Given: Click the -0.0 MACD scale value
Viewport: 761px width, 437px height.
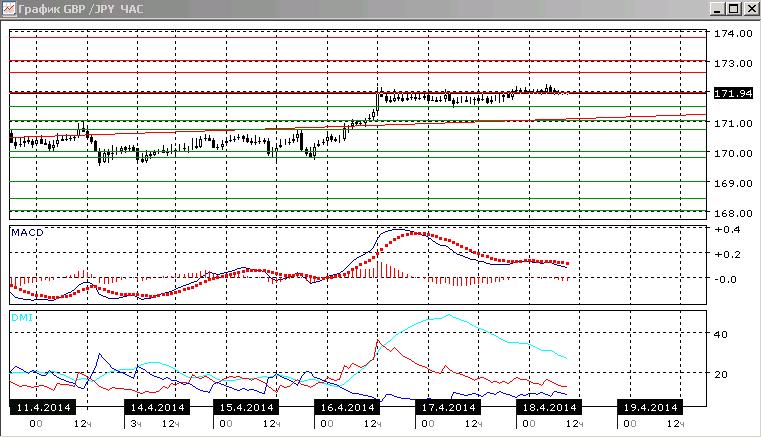Looking at the screenshot, I should pyautogui.click(x=726, y=280).
